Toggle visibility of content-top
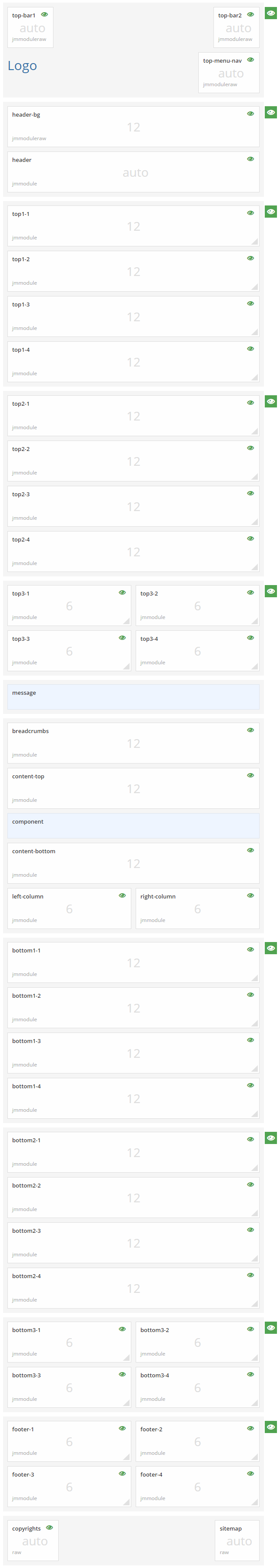Viewport: 280px width, 1568px height. 251,775
